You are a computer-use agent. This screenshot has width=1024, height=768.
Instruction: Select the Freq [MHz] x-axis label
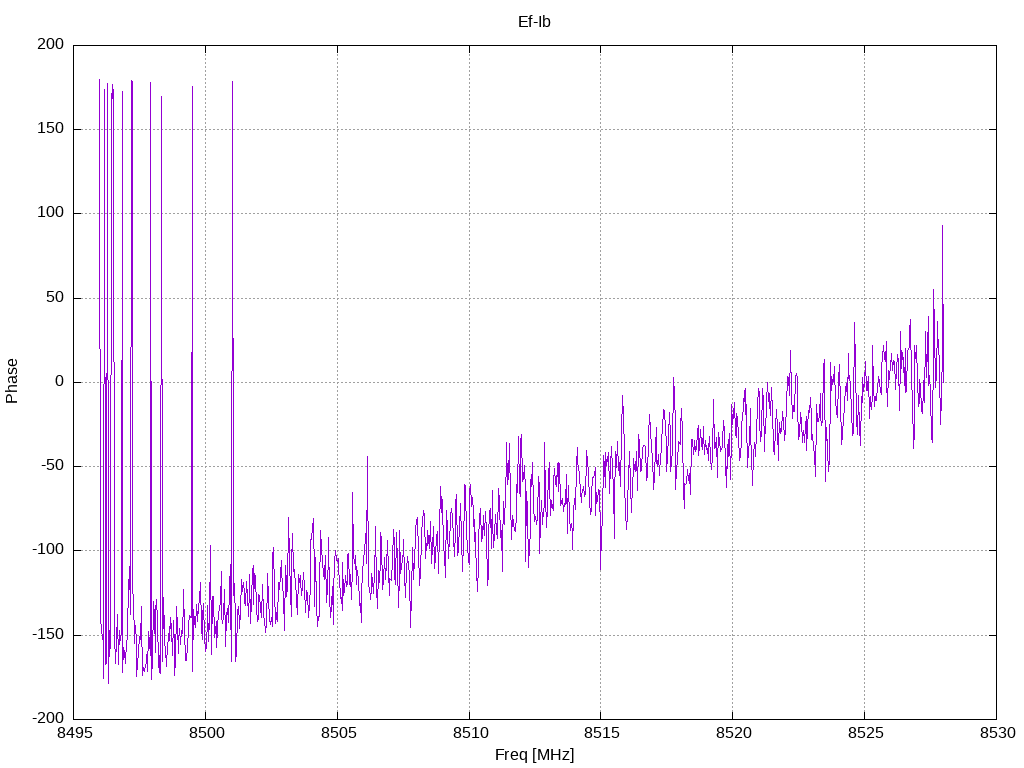point(534,755)
